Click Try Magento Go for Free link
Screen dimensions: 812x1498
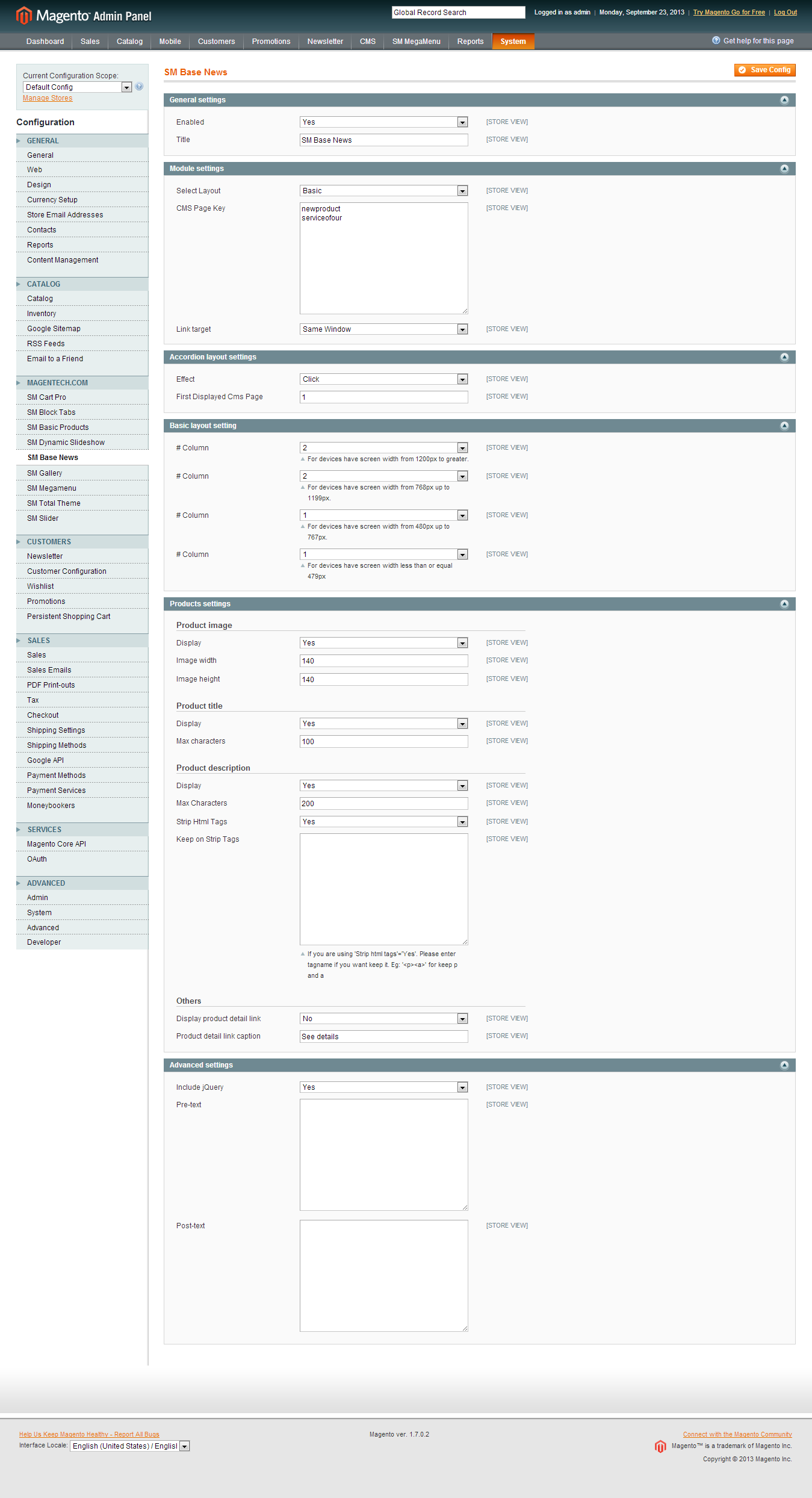[x=729, y=12]
